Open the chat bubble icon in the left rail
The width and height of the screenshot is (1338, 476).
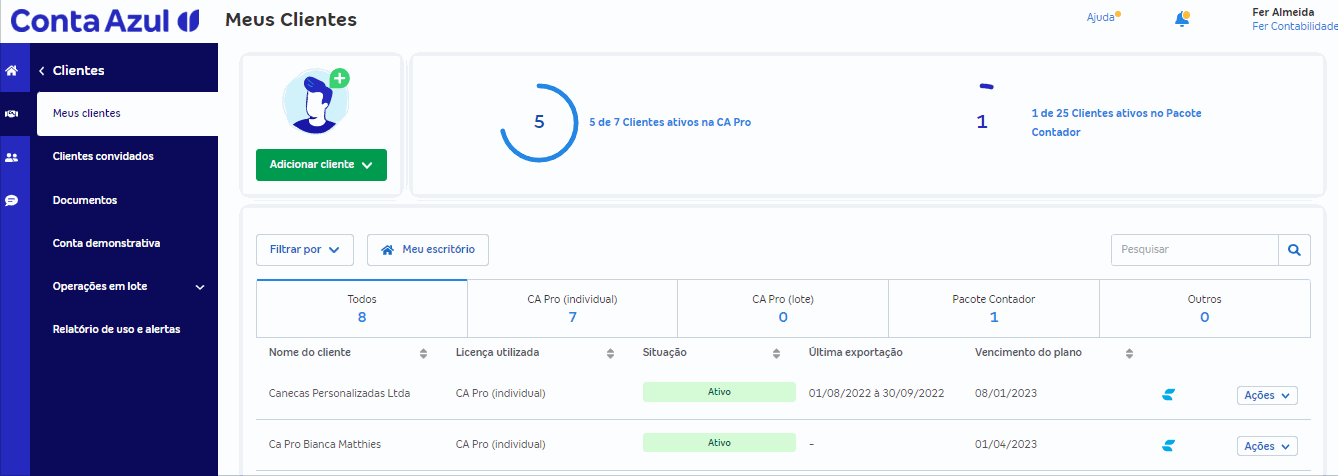tap(12, 200)
